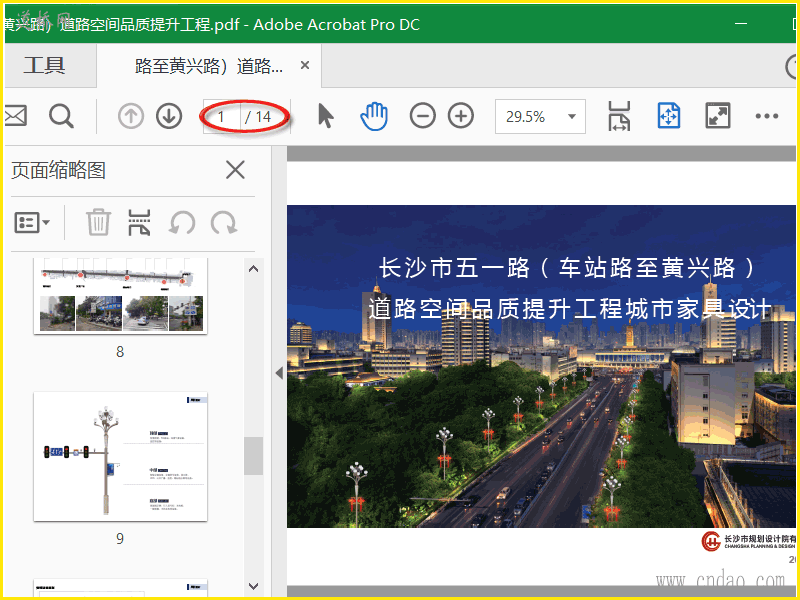Go to next page arrow
This screenshot has height=600, width=800.
(x=169, y=116)
